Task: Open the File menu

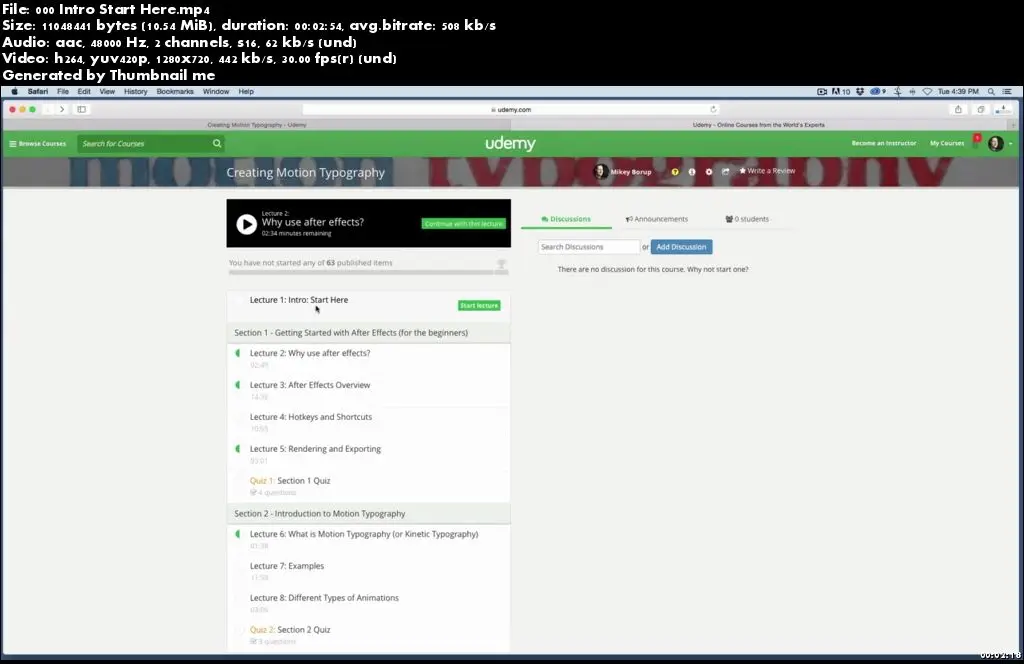Action: pos(63,91)
